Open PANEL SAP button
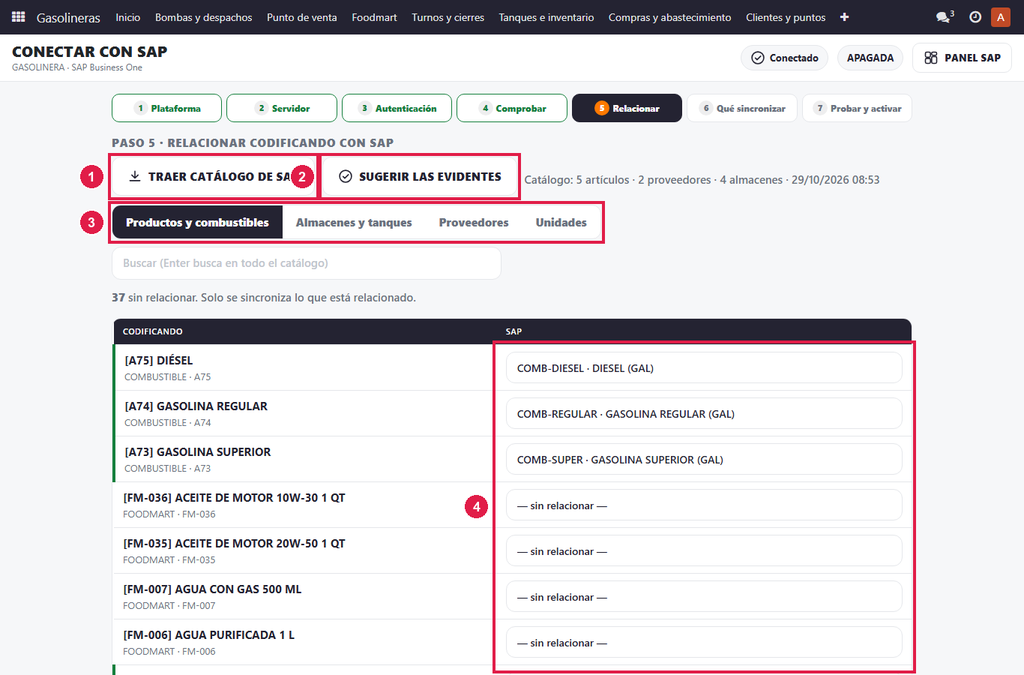Viewport: 1024px width, 675px height. (x=962, y=58)
